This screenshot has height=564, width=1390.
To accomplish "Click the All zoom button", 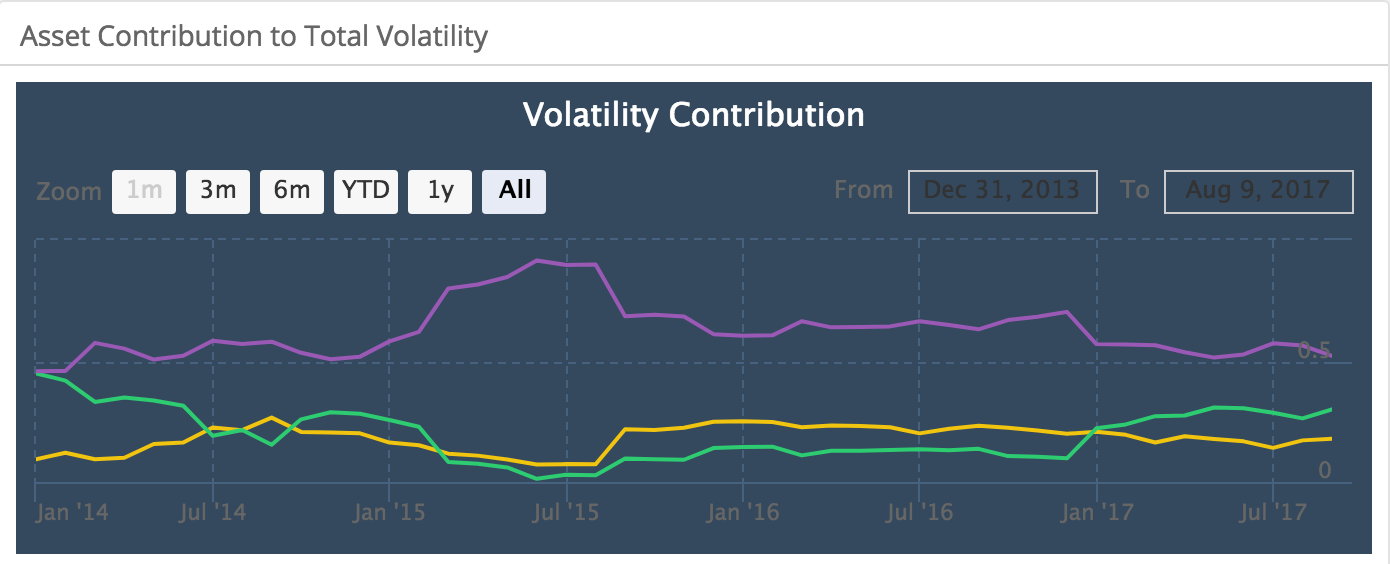I will [x=514, y=192].
